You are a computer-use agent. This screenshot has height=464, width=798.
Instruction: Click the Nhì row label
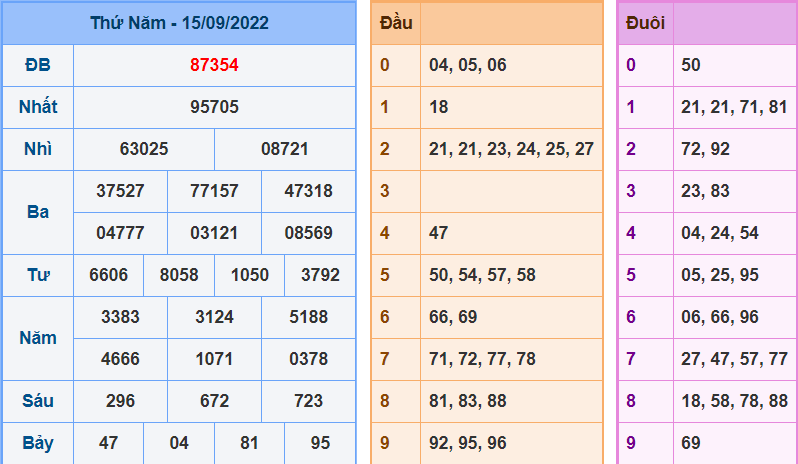(x=38, y=149)
